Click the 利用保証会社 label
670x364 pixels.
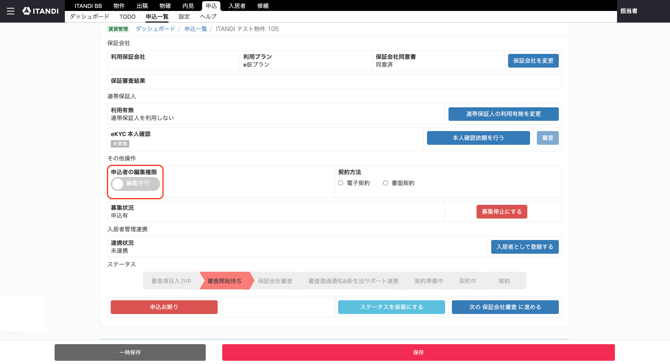point(128,57)
